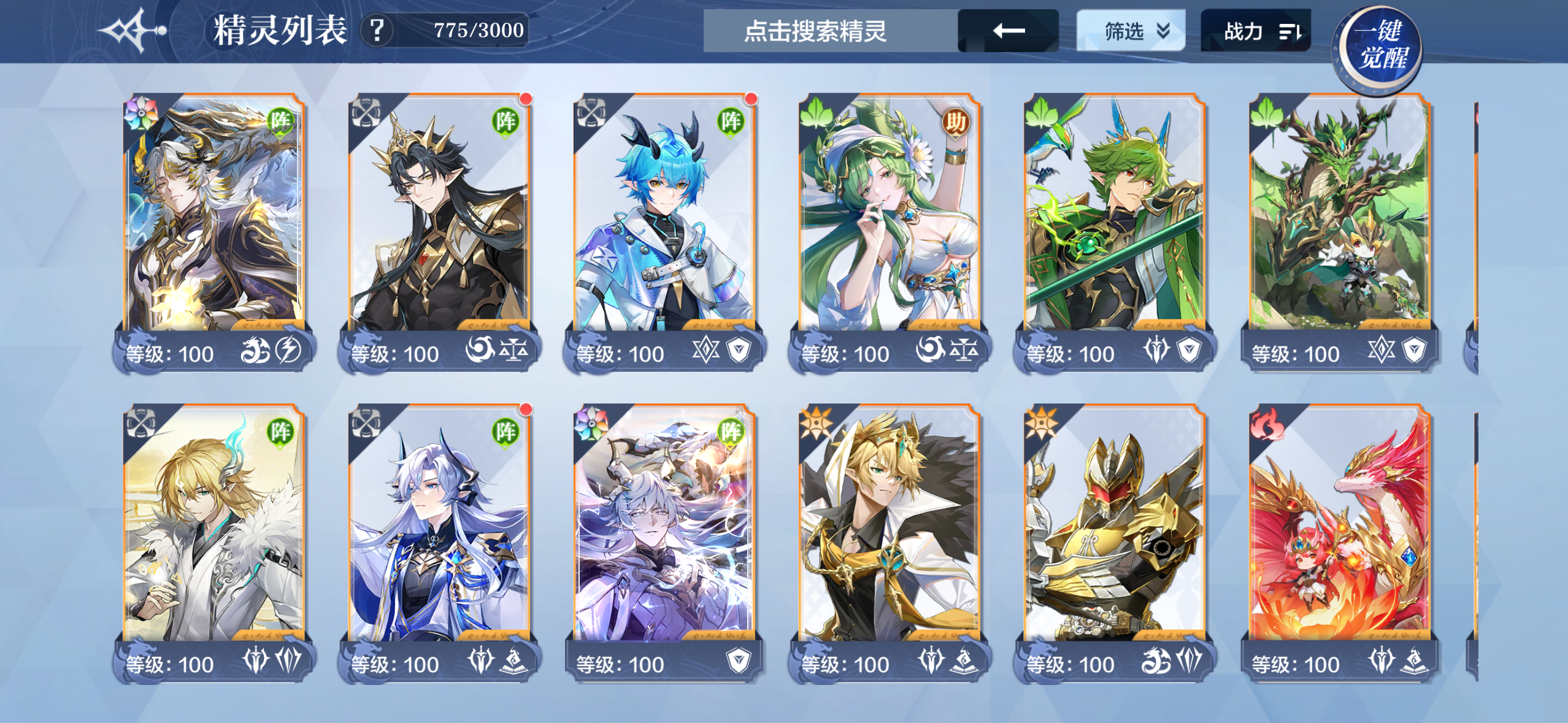This screenshot has height=723, width=1568.
Task: Click the compass-arrow back icon at top left
Action: [x=133, y=30]
